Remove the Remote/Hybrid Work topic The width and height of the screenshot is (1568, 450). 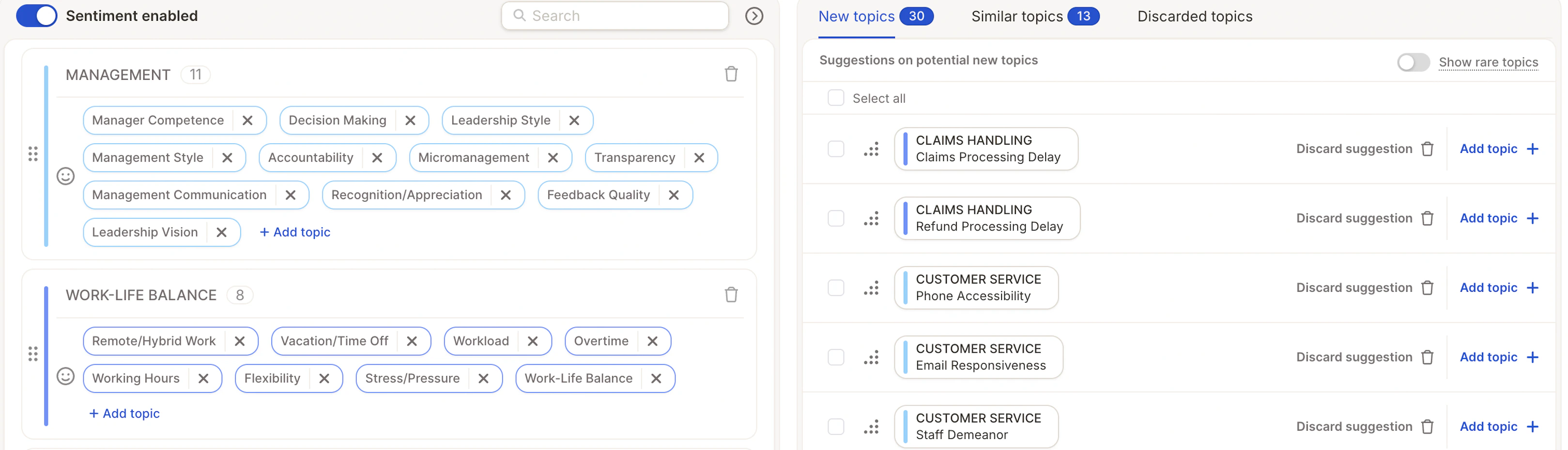(239, 341)
